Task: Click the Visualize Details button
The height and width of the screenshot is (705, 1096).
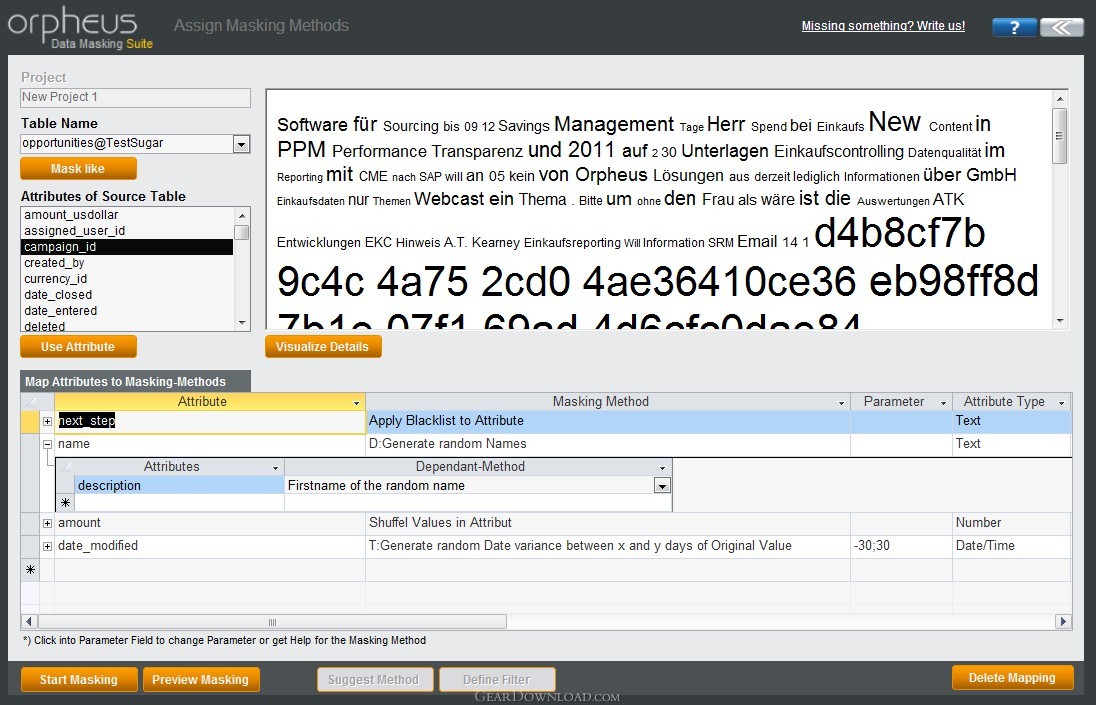Action: tap(322, 347)
